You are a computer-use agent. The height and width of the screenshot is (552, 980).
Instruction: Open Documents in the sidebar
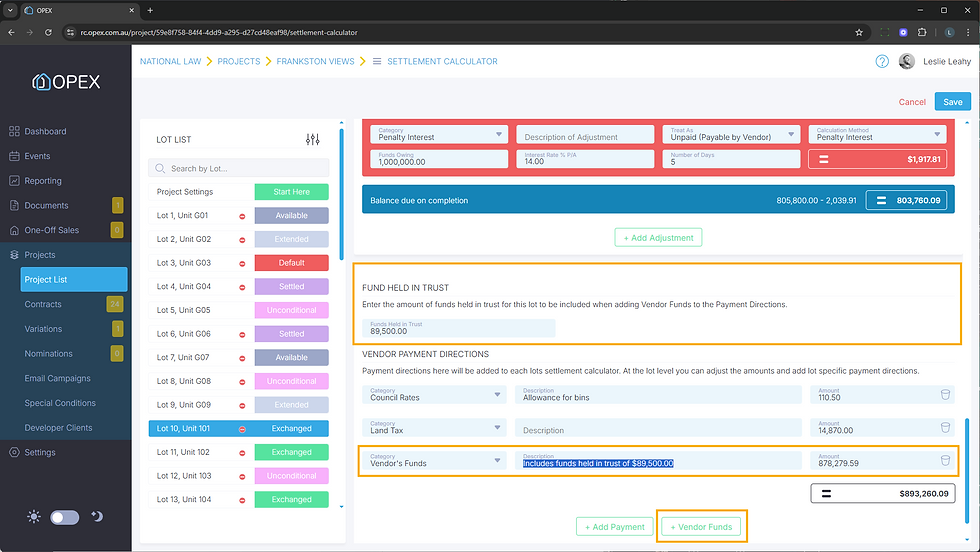(46, 205)
